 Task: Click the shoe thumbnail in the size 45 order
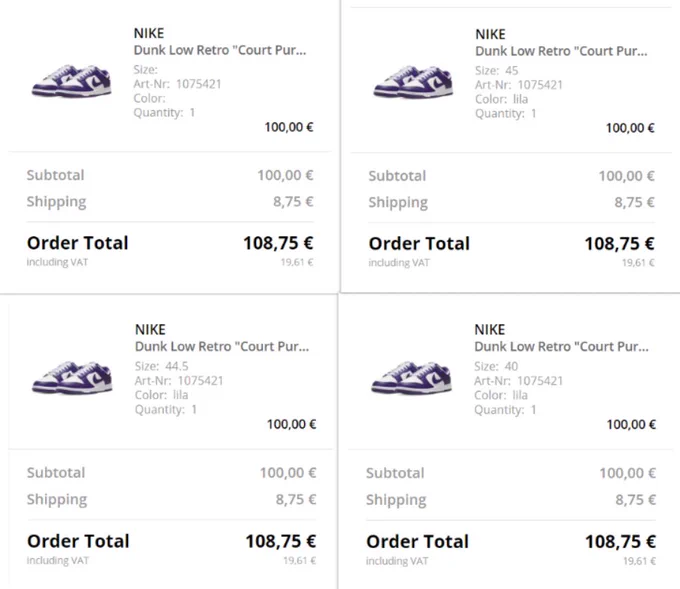413,82
